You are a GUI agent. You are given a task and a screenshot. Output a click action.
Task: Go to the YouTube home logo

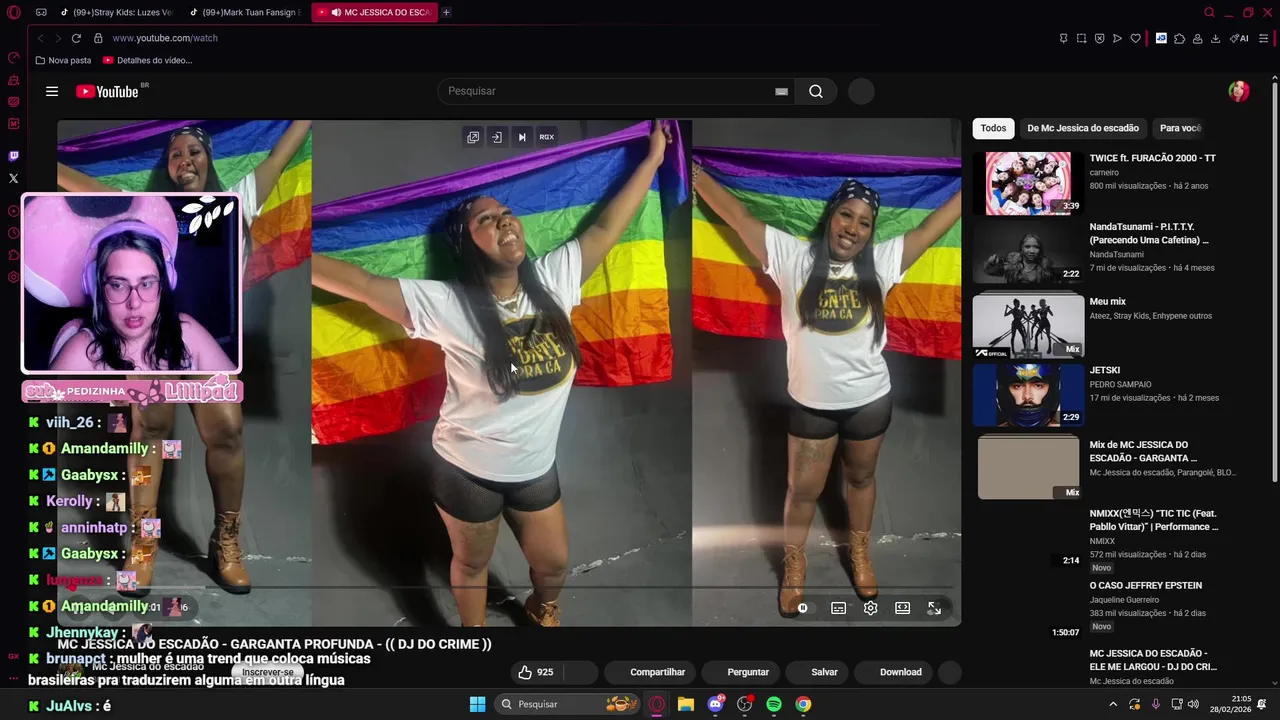click(108, 91)
